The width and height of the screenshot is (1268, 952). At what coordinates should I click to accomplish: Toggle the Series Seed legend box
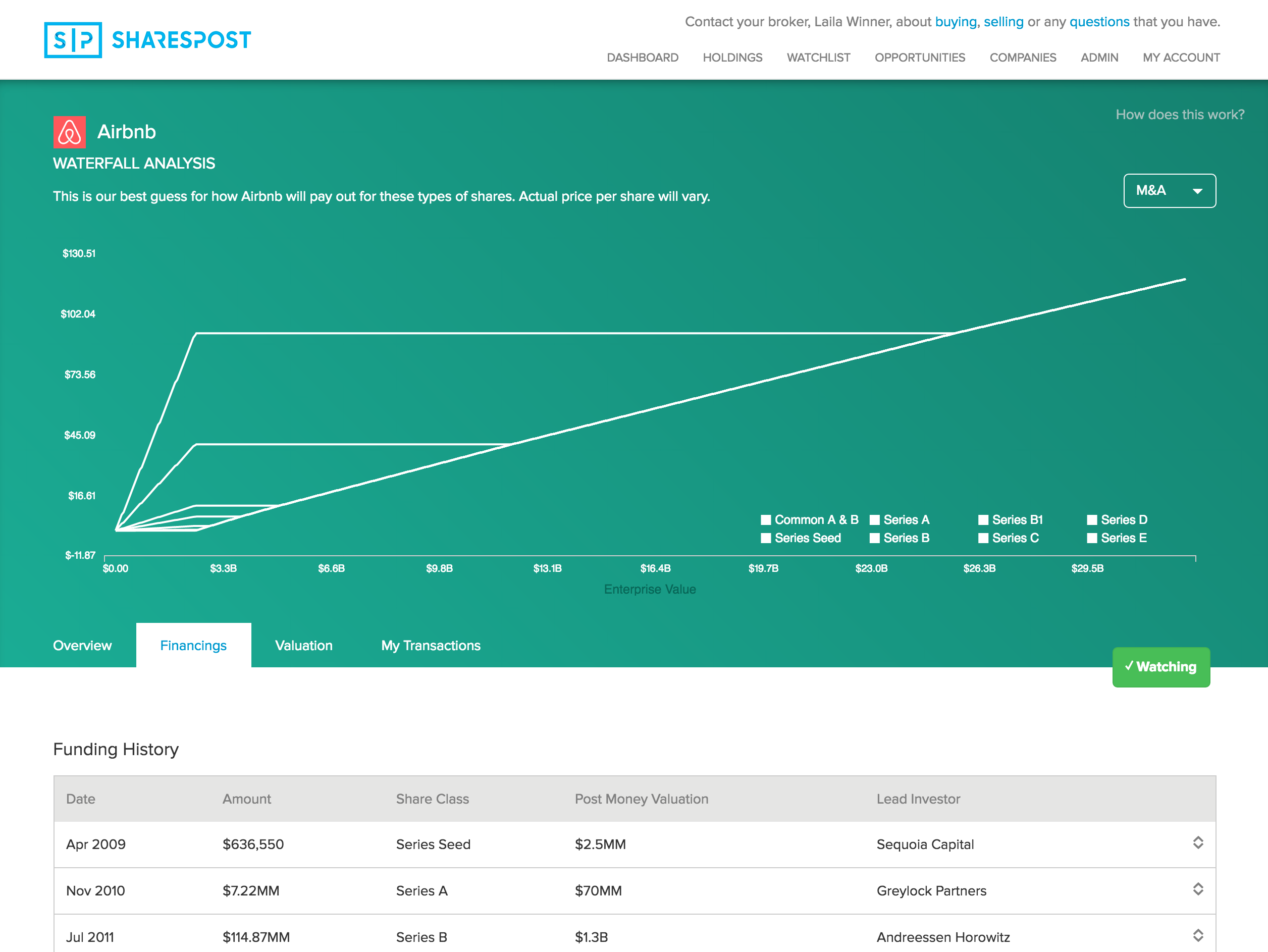tap(766, 538)
